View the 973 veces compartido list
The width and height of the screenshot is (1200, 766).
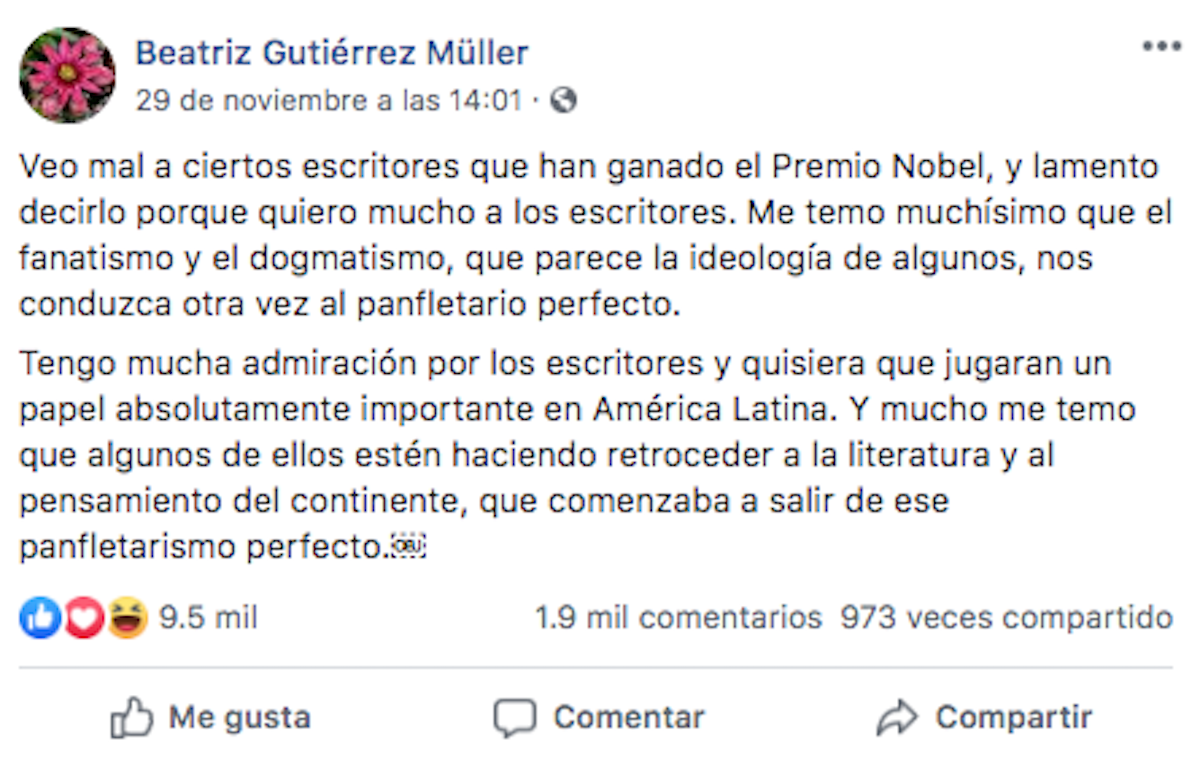1006,619
